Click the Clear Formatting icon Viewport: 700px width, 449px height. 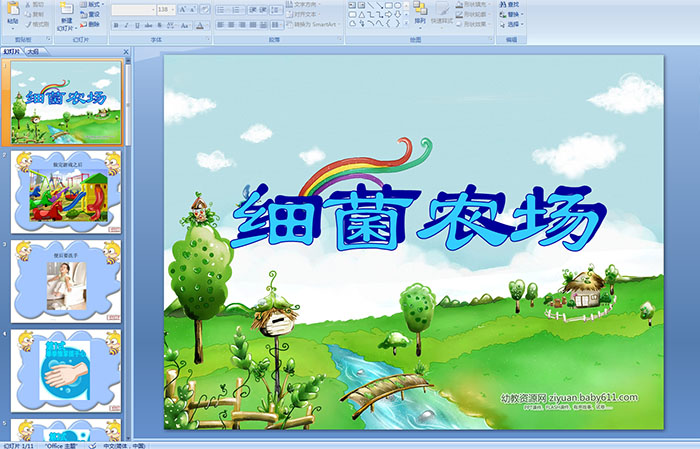tap(205, 10)
